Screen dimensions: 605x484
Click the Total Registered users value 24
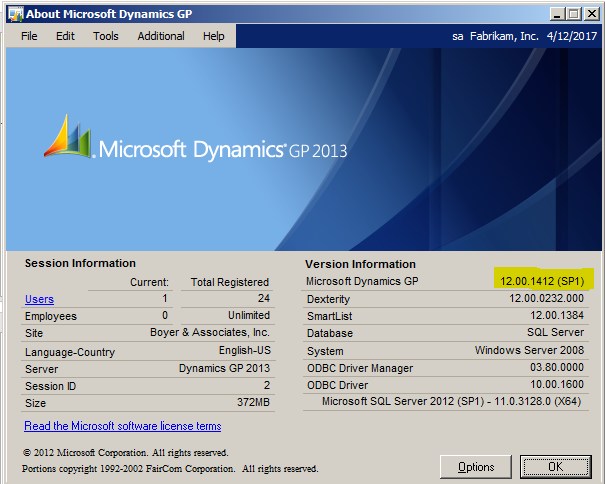pos(264,298)
